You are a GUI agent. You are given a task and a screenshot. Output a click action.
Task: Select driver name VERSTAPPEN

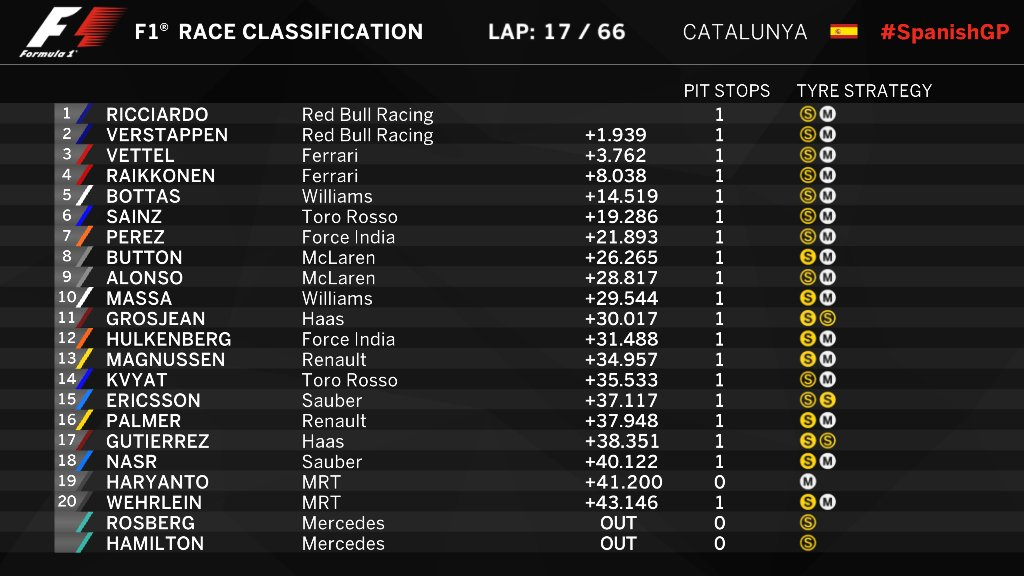coord(167,135)
